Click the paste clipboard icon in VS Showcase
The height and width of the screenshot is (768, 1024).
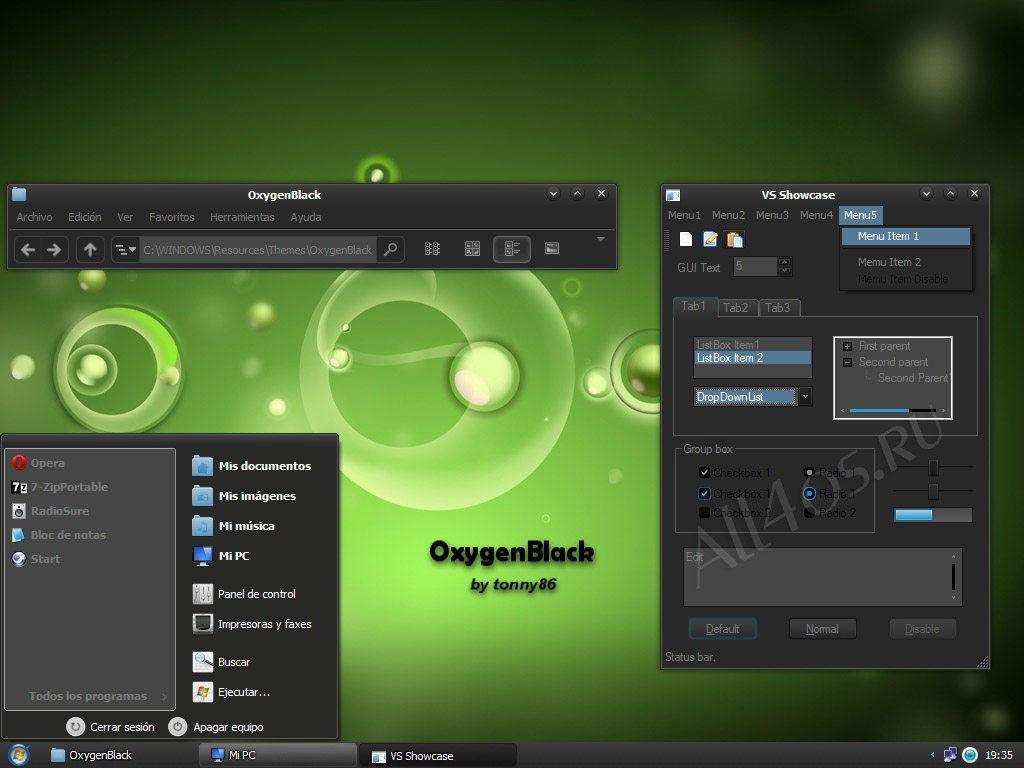(735, 240)
